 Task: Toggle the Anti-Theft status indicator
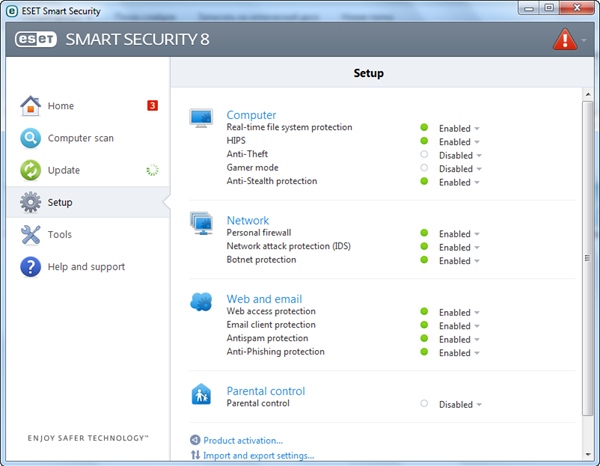(424, 155)
